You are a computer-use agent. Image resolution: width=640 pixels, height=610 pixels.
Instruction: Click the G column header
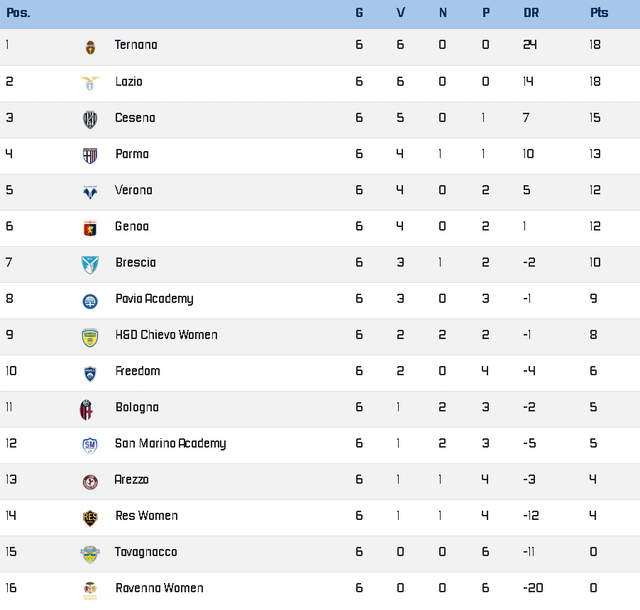tap(359, 13)
